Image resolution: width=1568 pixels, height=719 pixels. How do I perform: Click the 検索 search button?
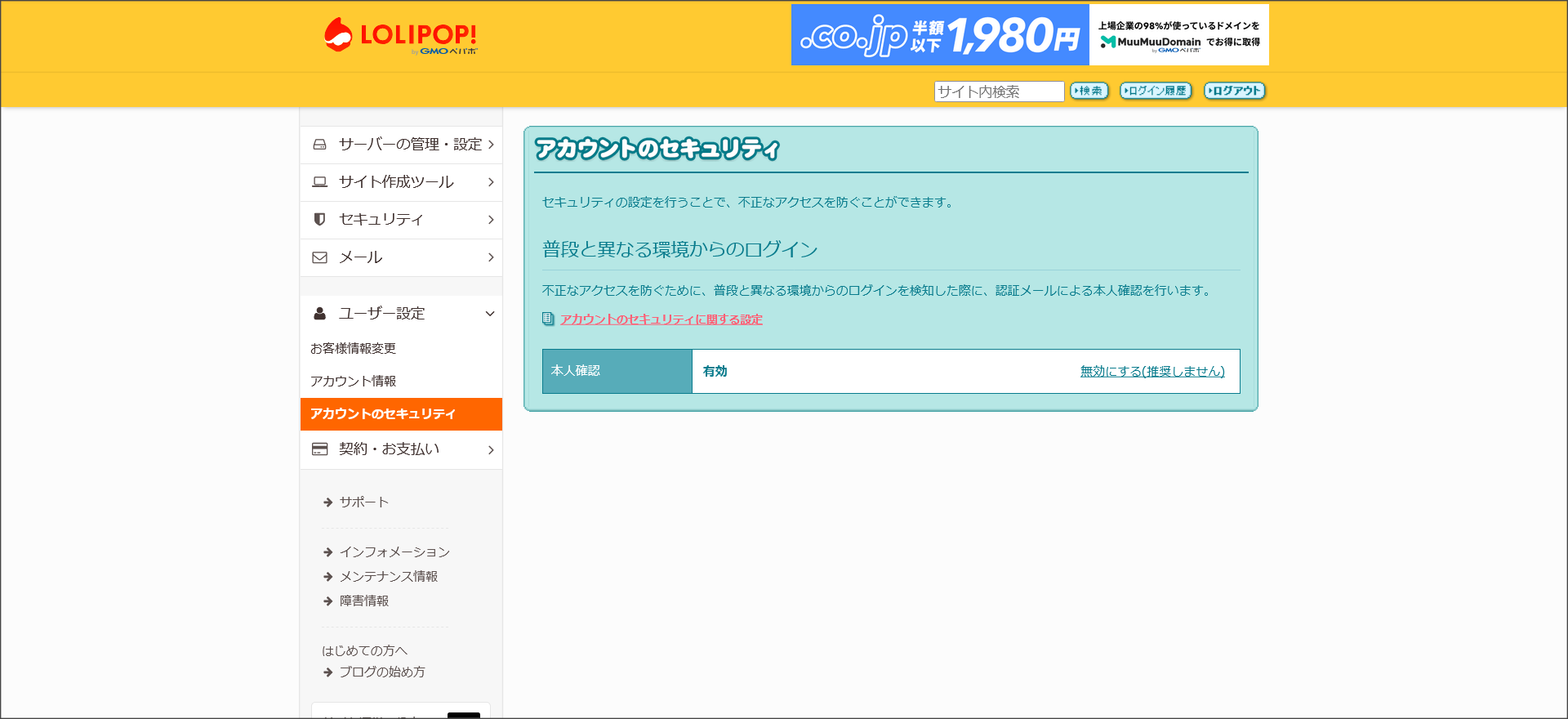point(1089,91)
